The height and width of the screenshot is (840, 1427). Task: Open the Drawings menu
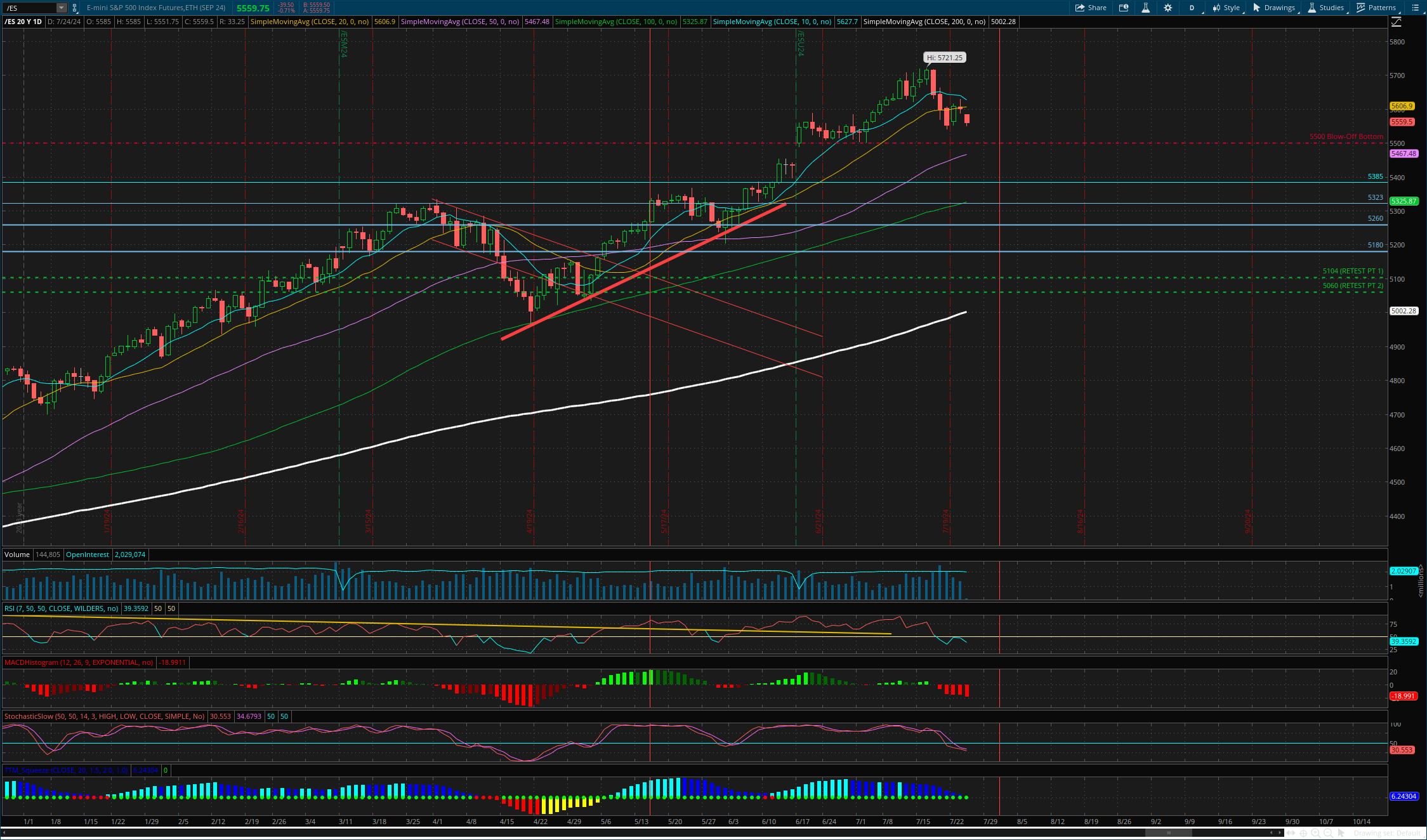coord(1273,8)
